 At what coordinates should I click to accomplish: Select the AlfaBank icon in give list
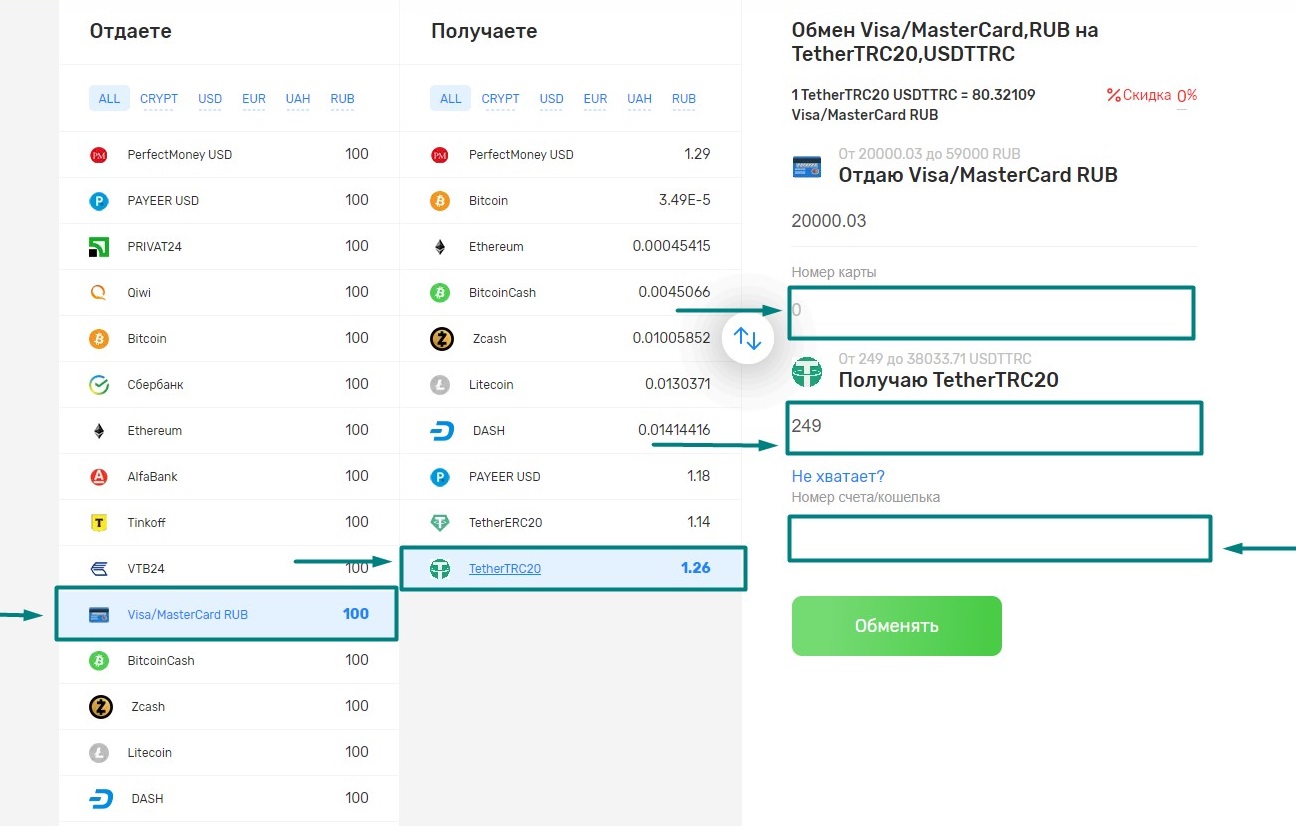pos(99,477)
